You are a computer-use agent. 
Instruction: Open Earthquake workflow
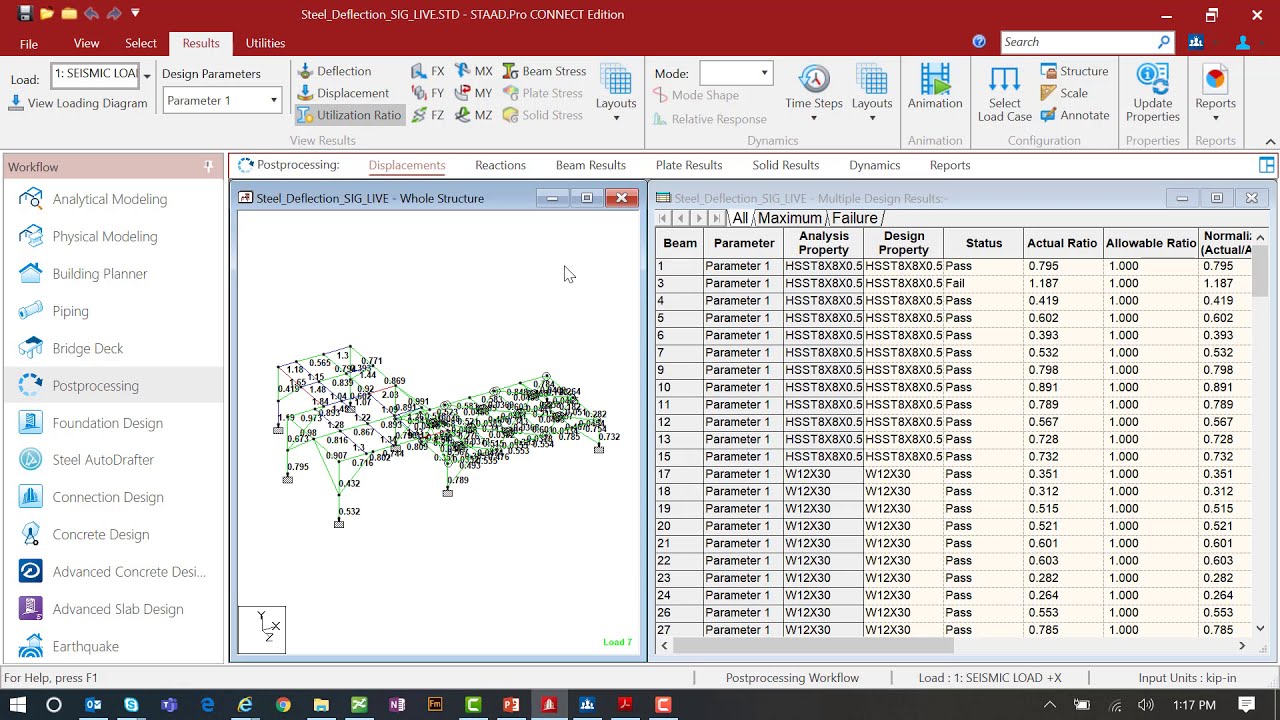tap(114, 646)
